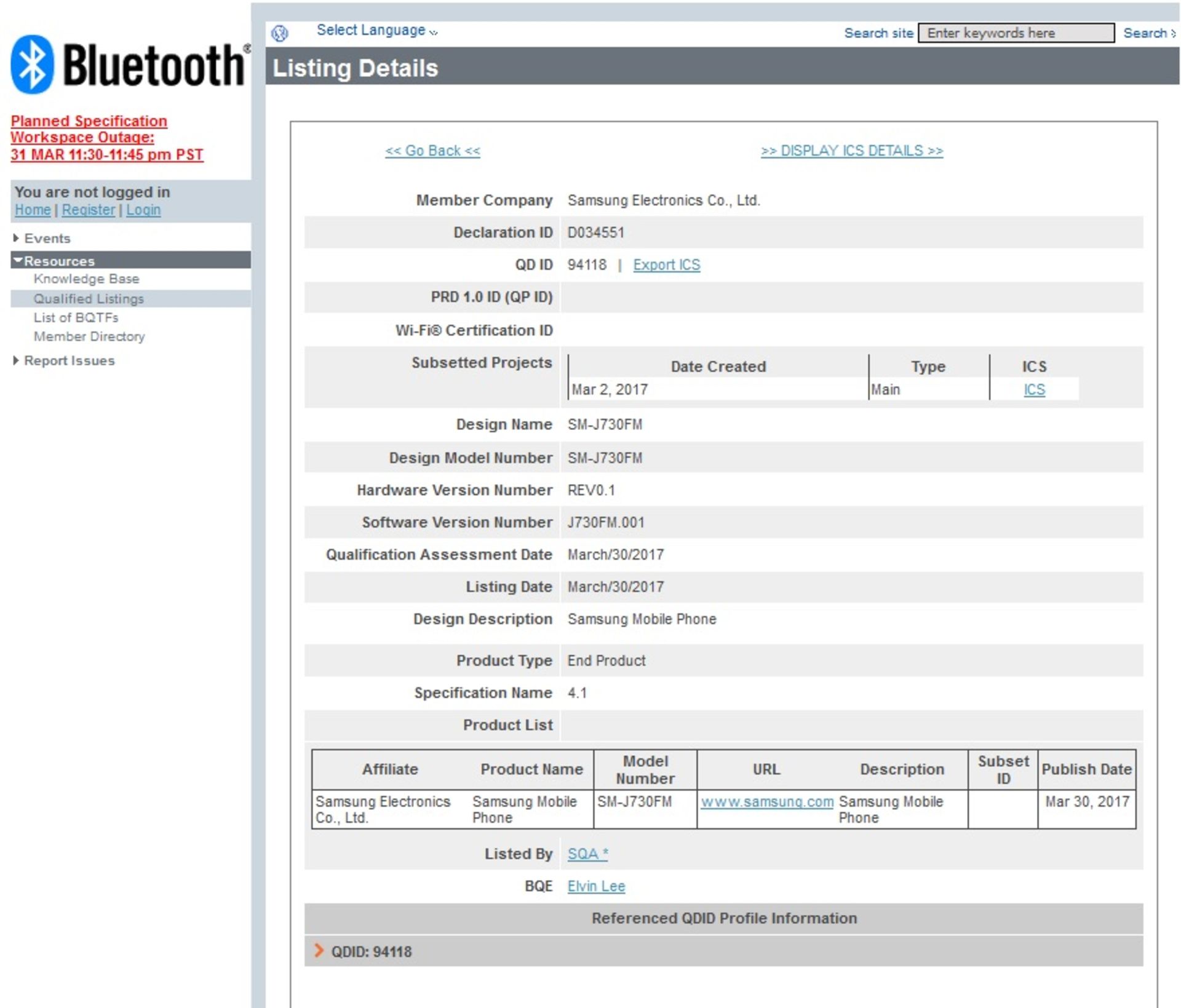Viewport: 1181px width, 1008px height.
Task: Open Planned Specification Workspace Outage notice
Action: pyautogui.click(x=106, y=138)
